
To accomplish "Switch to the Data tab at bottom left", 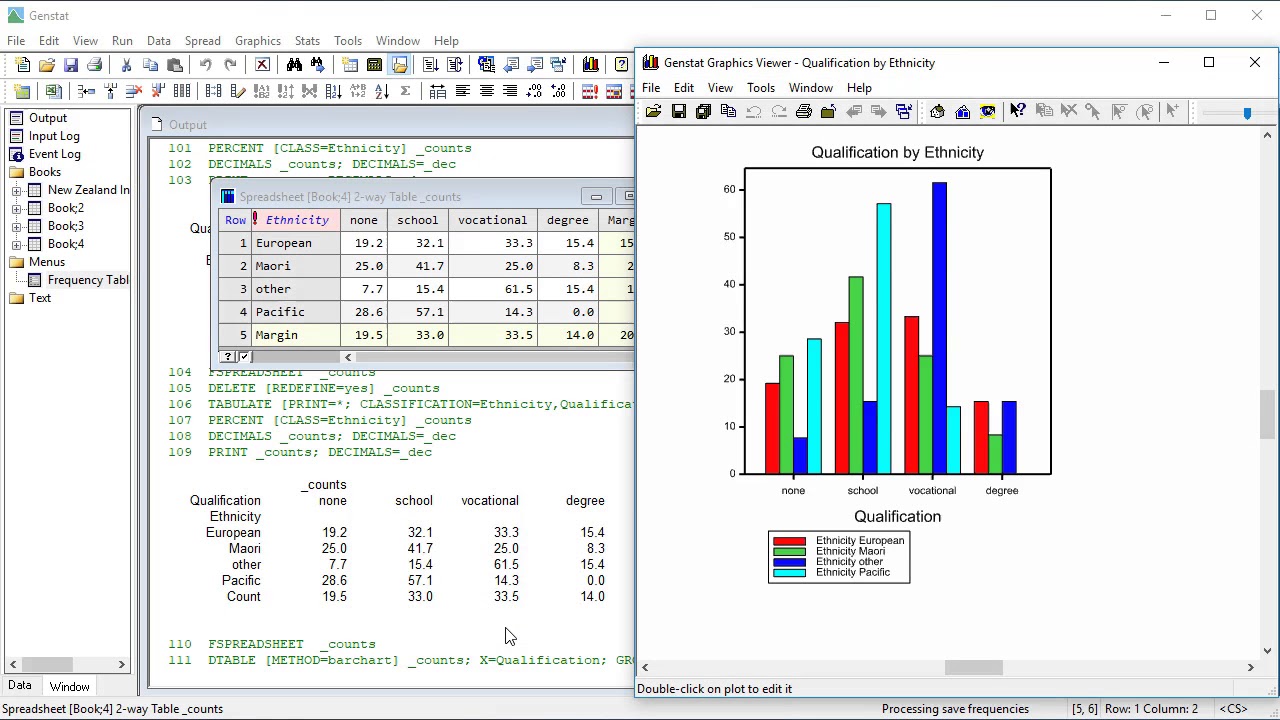I will tap(20, 686).
